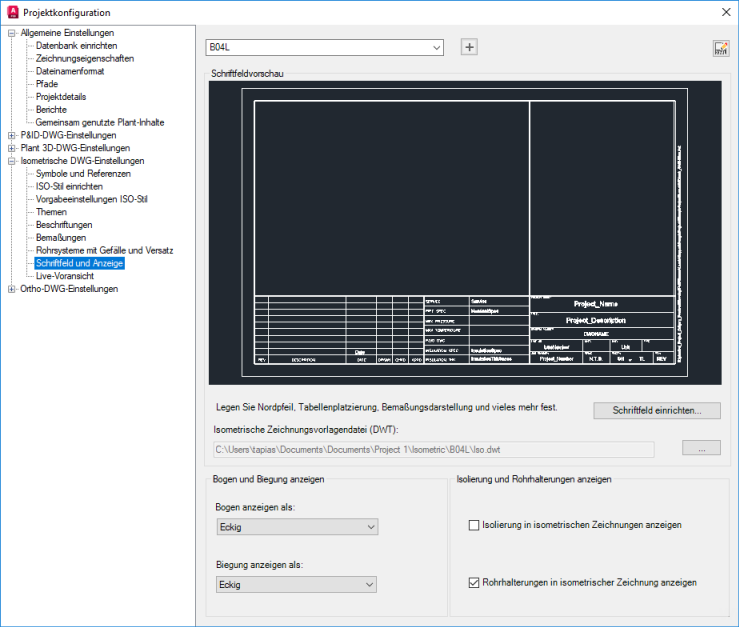
Task: Expand P&ID-DWG-Einstellungen node
Action: tap(12, 135)
